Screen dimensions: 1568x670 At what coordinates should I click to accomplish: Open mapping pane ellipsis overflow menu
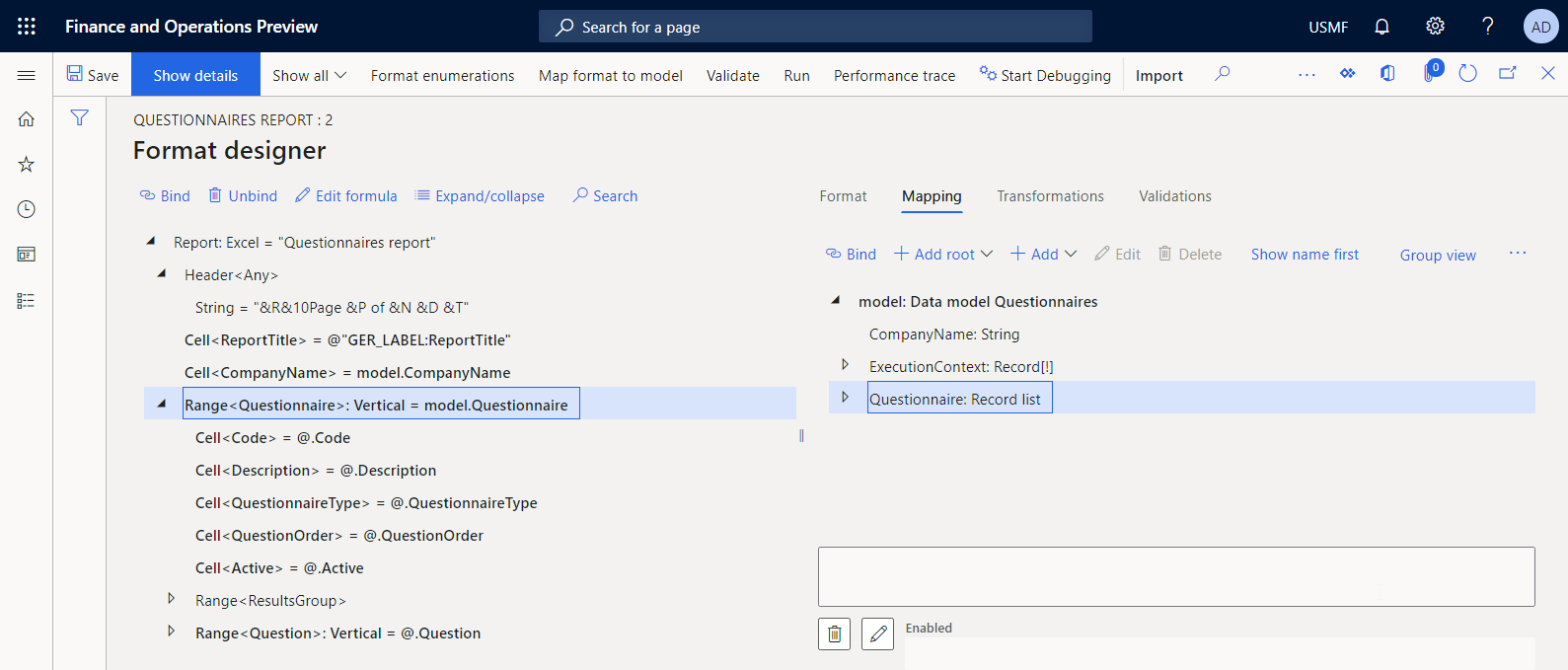(x=1518, y=254)
